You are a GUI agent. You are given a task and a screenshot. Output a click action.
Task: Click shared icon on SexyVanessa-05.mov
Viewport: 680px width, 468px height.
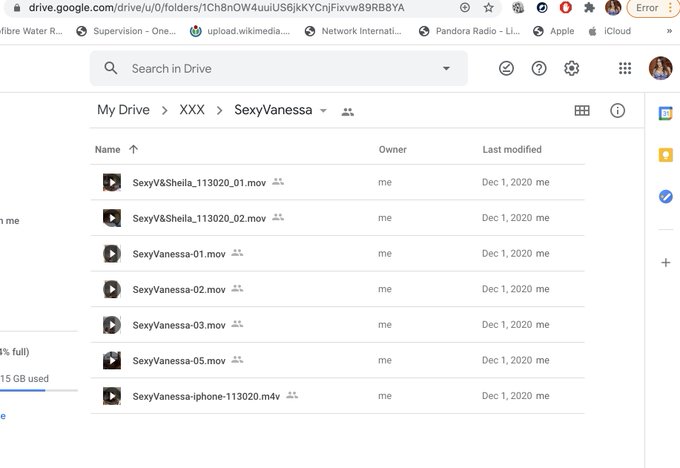pyautogui.click(x=237, y=359)
